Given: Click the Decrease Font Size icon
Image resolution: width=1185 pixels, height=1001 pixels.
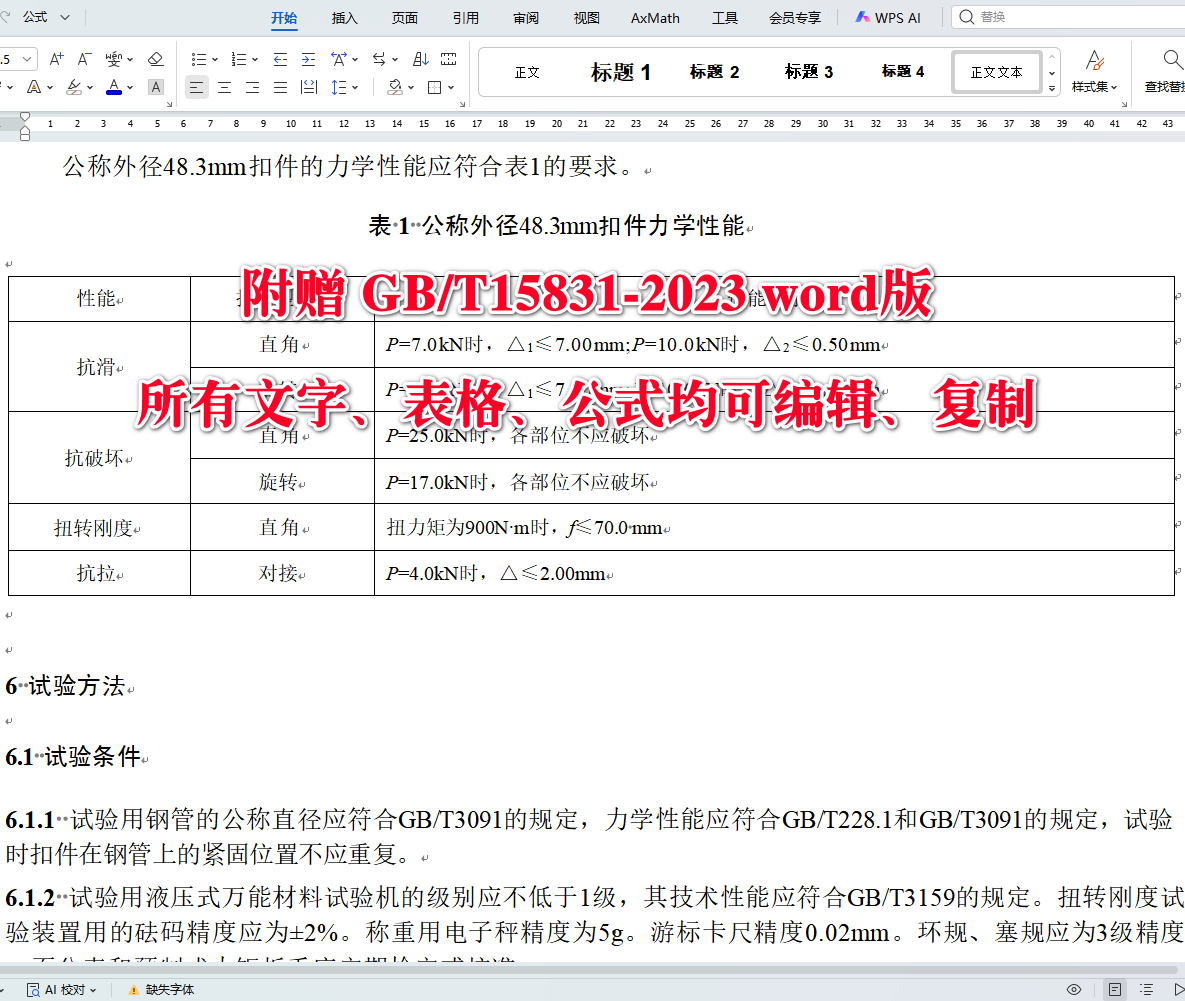Looking at the screenshot, I should click(x=84, y=59).
